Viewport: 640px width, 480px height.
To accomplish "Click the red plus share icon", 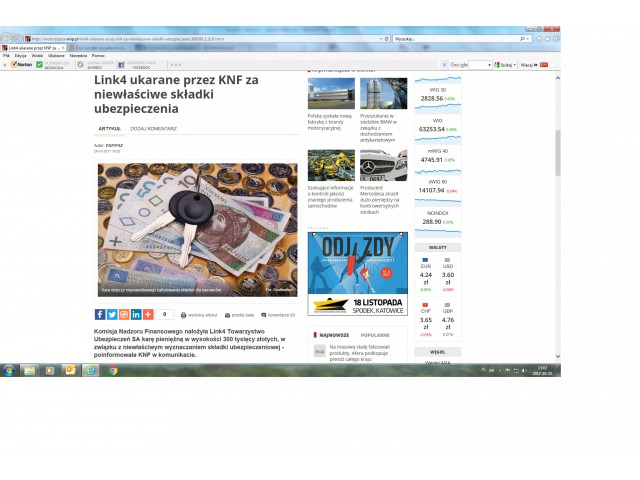I will 148,314.
